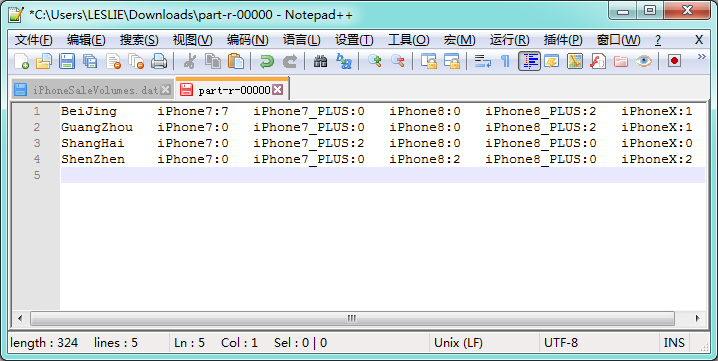Toggle INS insert mode indicator
Screen dimensions: 718x361
pyautogui.click(x=674, y=343)
